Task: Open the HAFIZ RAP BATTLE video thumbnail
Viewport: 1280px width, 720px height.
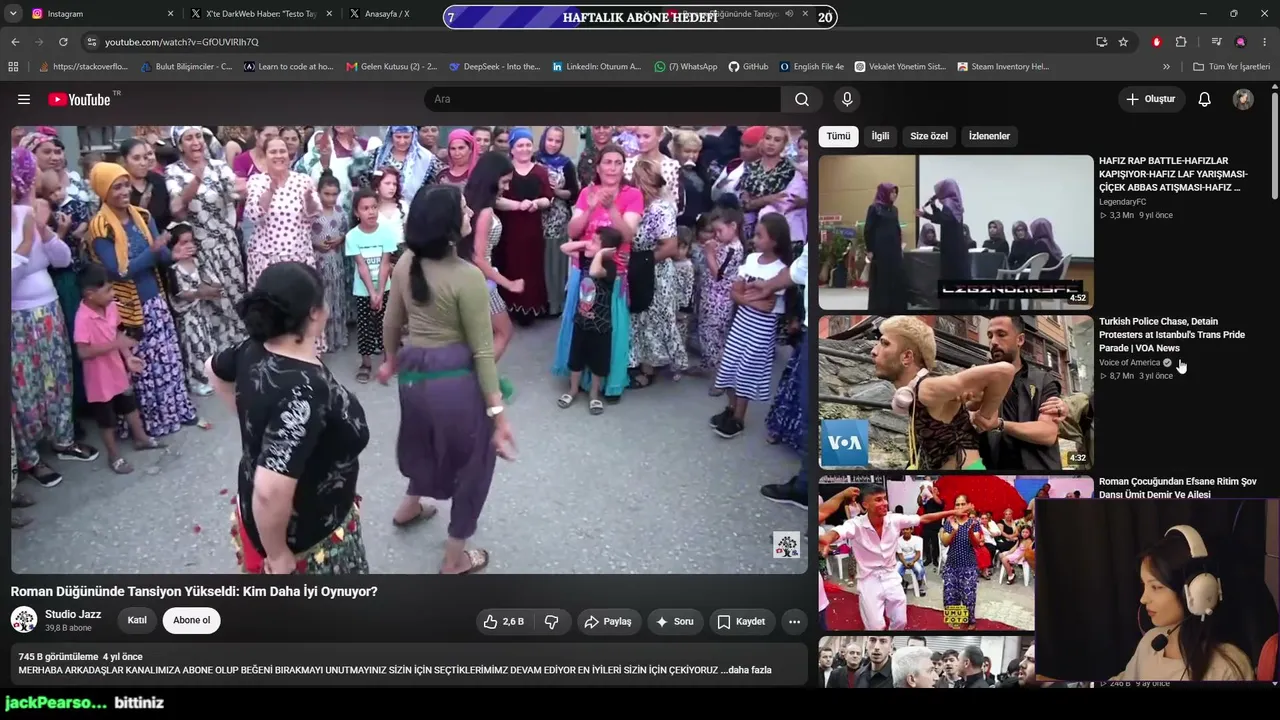Action: click(x=956, y=232)
